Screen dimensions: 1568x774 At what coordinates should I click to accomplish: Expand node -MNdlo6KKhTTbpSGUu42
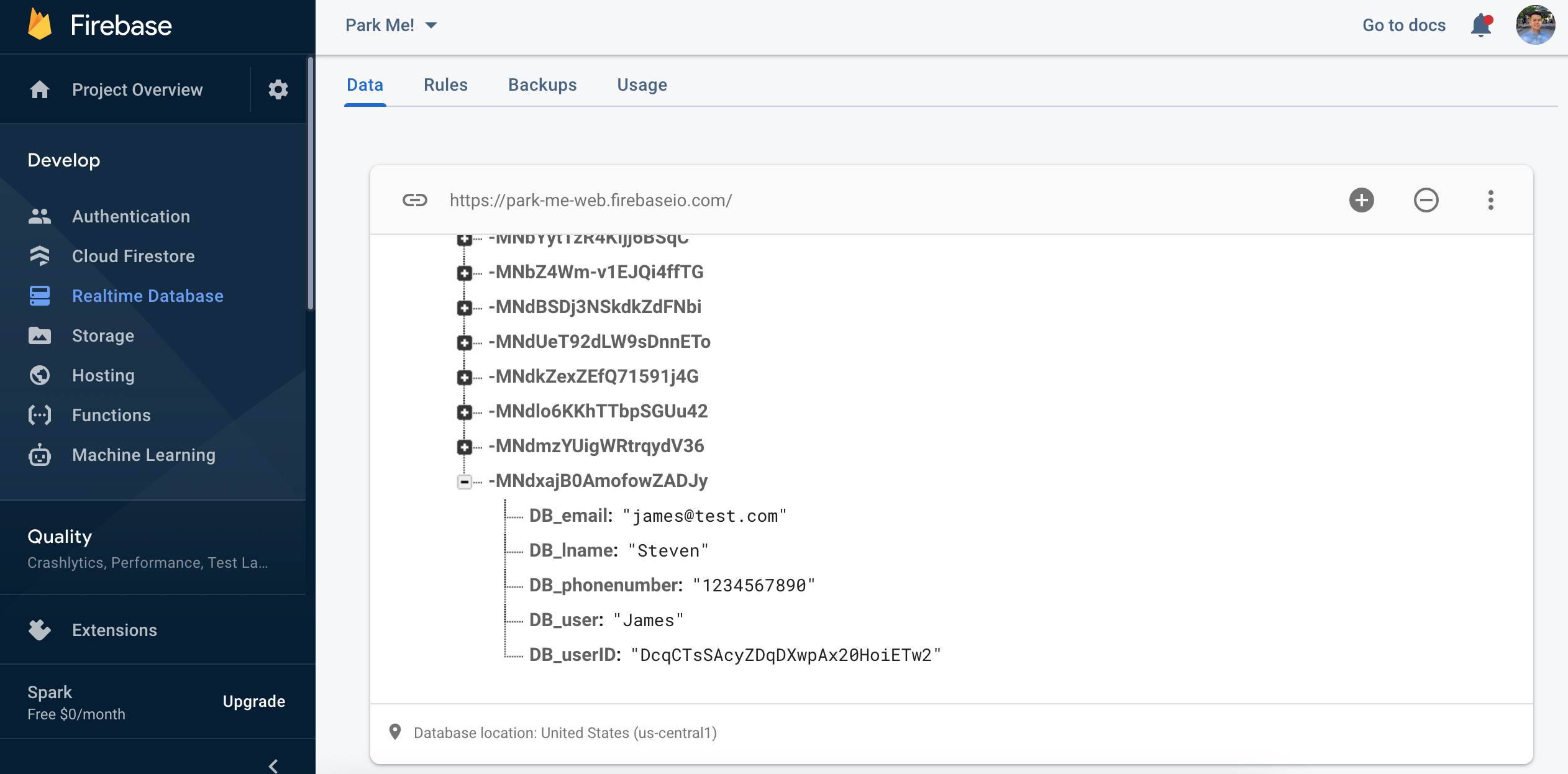pyautogui.click(x=464, y=412)
